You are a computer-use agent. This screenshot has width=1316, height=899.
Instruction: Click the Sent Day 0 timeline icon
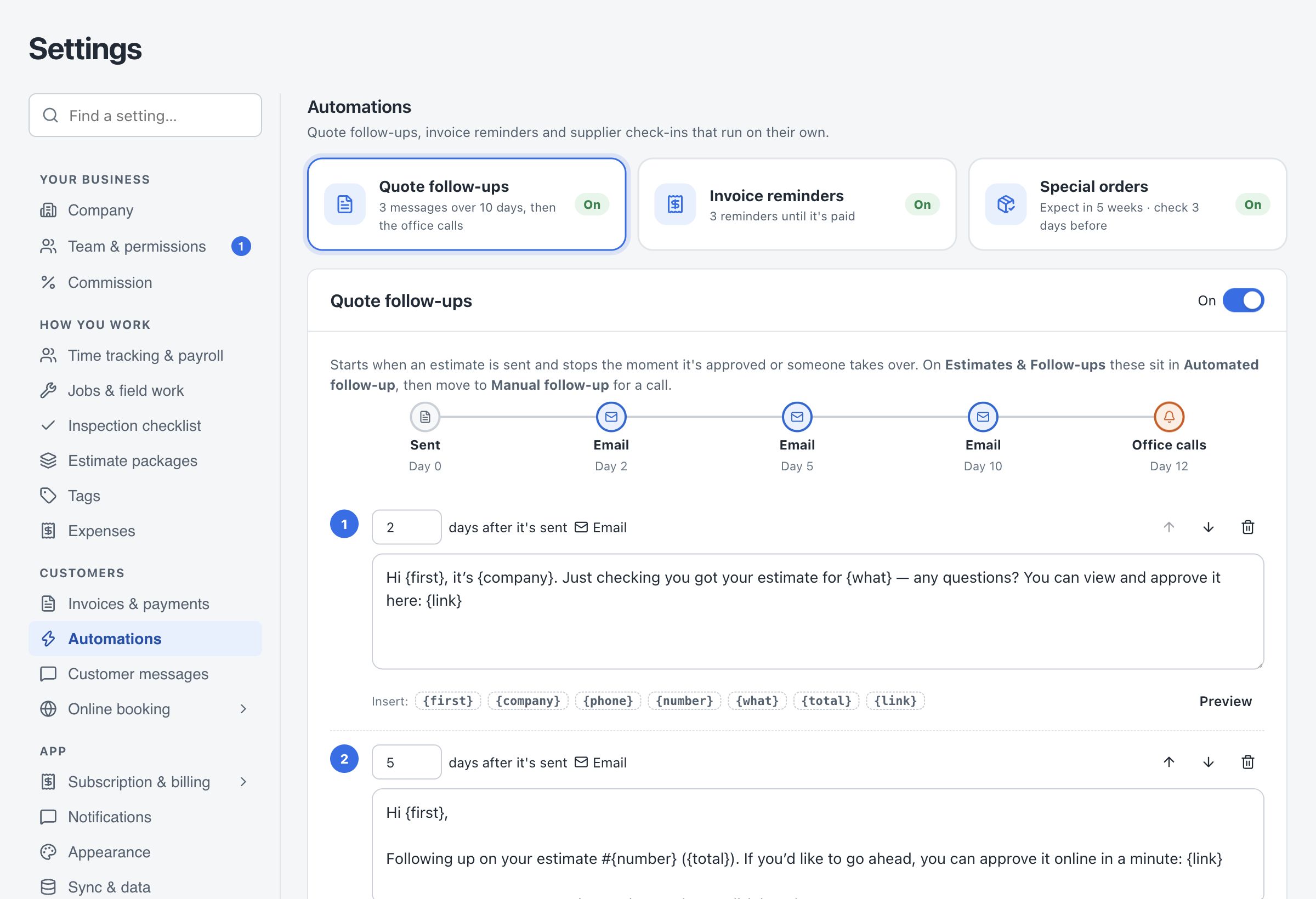point(425,417)
